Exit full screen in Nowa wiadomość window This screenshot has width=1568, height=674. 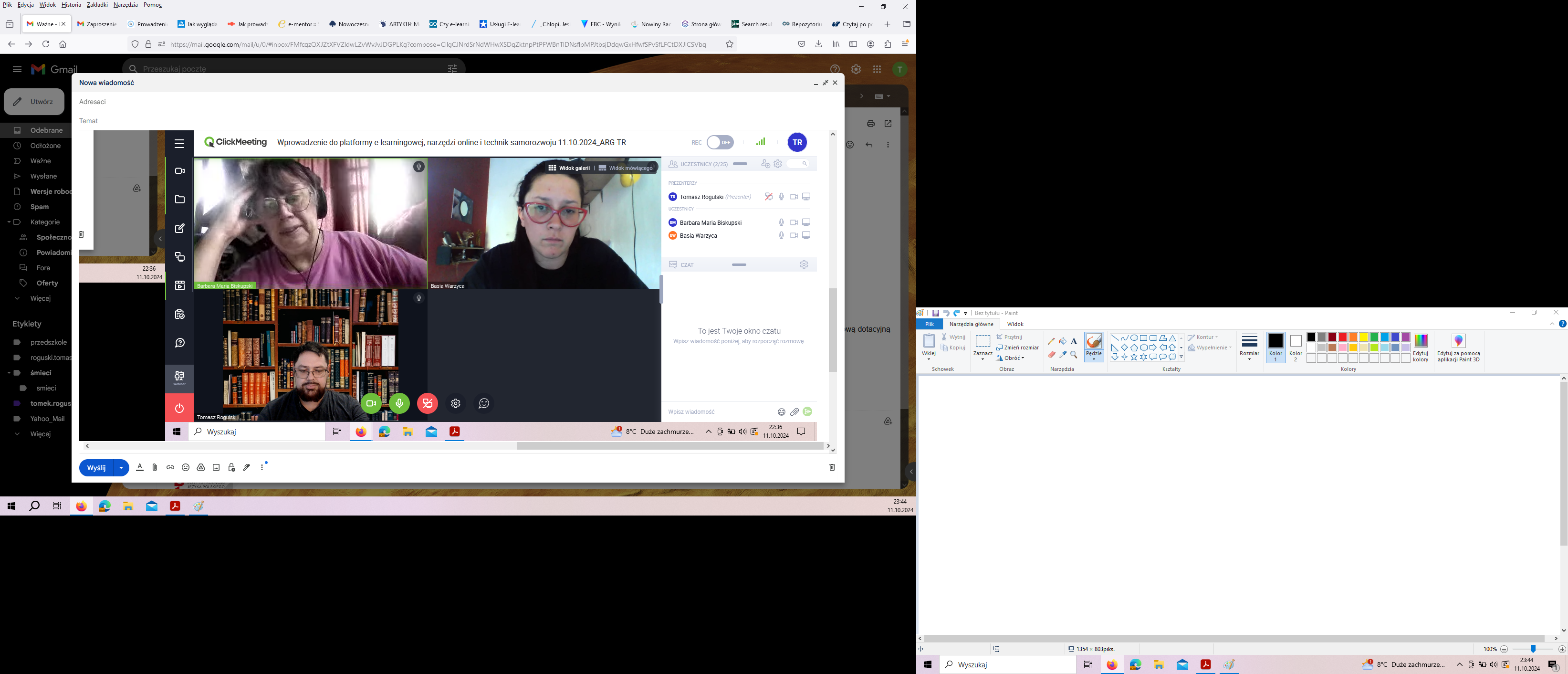click(x=826, y=83)
